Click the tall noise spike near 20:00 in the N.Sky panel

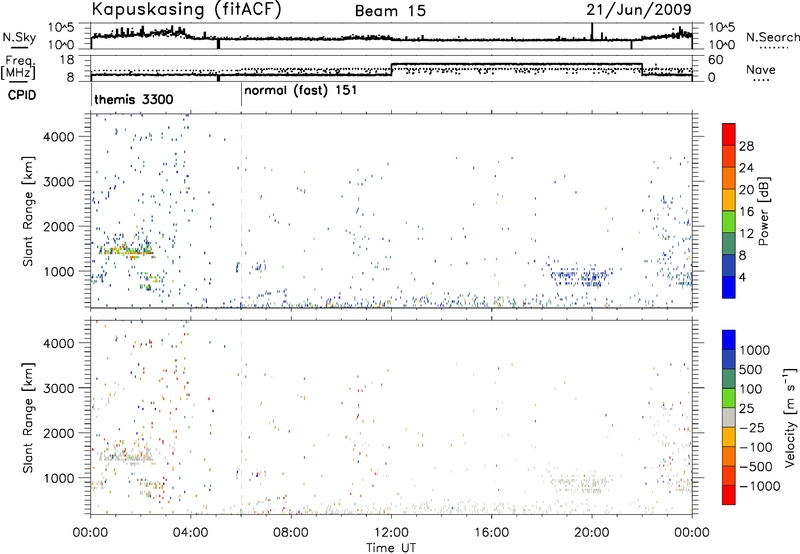point(592,31)
